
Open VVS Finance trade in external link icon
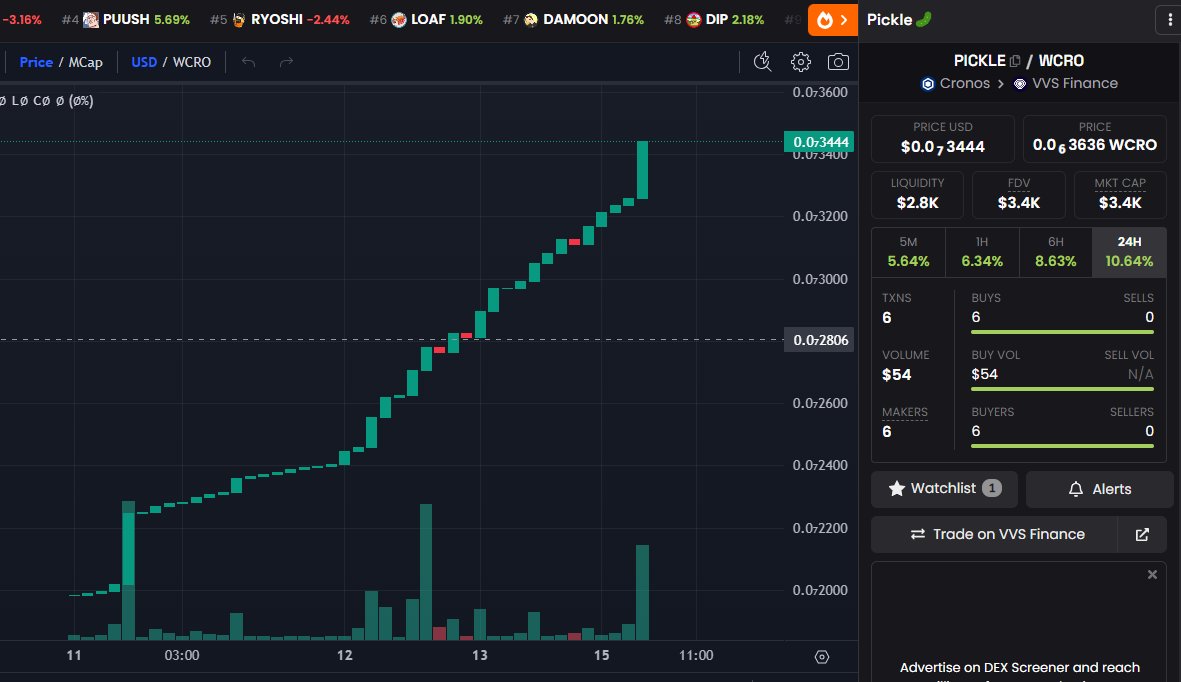pos(1142,534)
